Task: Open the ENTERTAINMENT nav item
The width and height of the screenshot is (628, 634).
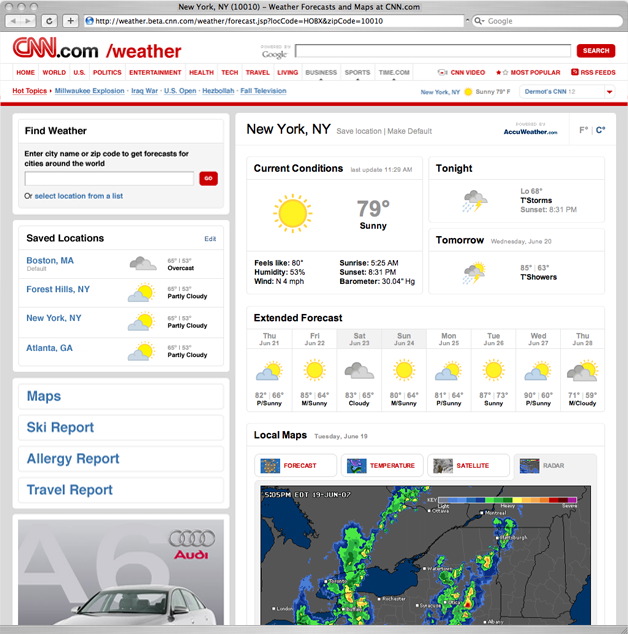Action: coord(155,72)
